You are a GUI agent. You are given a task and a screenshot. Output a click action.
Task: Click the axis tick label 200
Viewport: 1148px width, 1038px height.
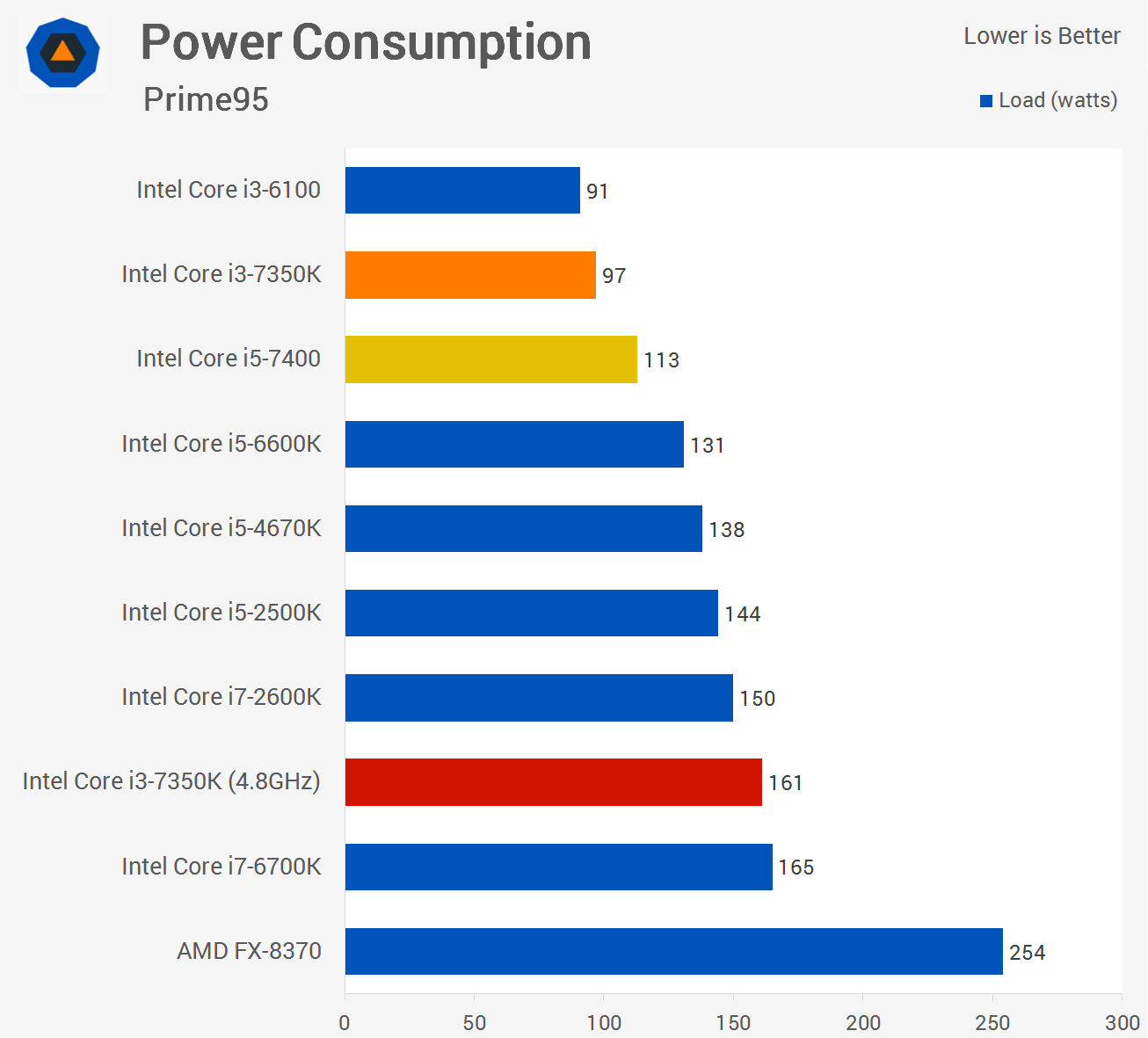coord(863,1023)
